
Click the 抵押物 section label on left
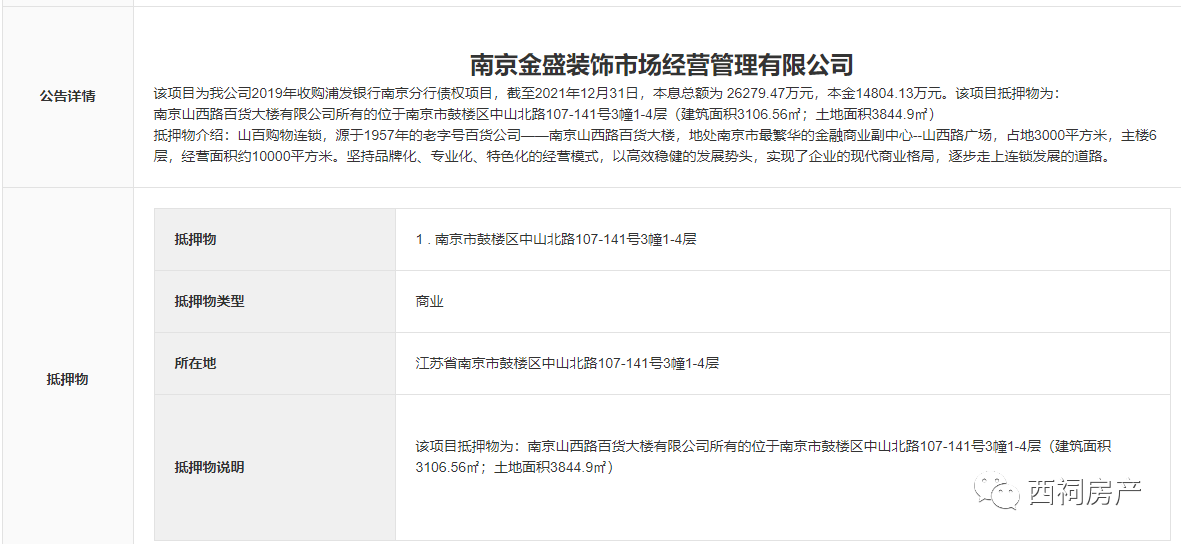[68, 379]
